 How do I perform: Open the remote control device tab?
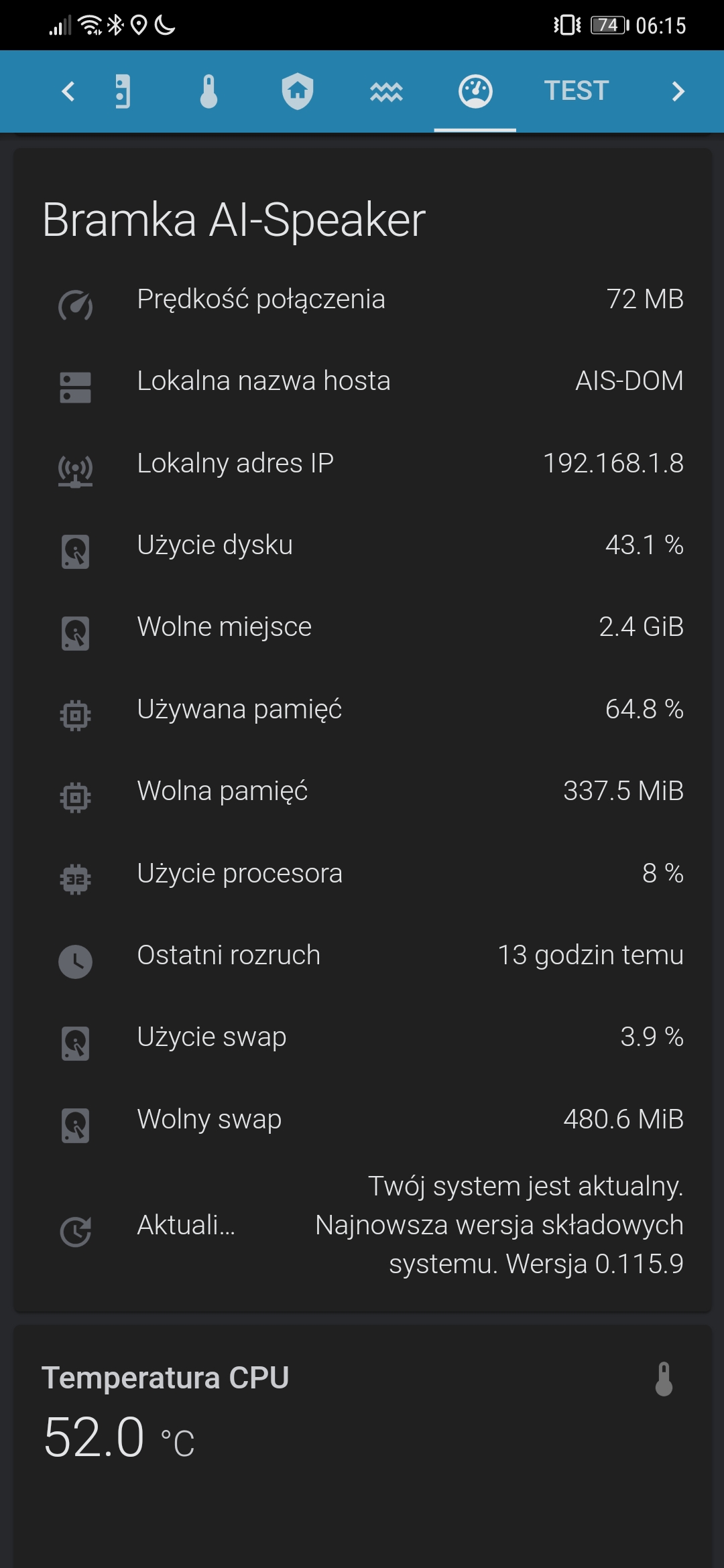122,91
